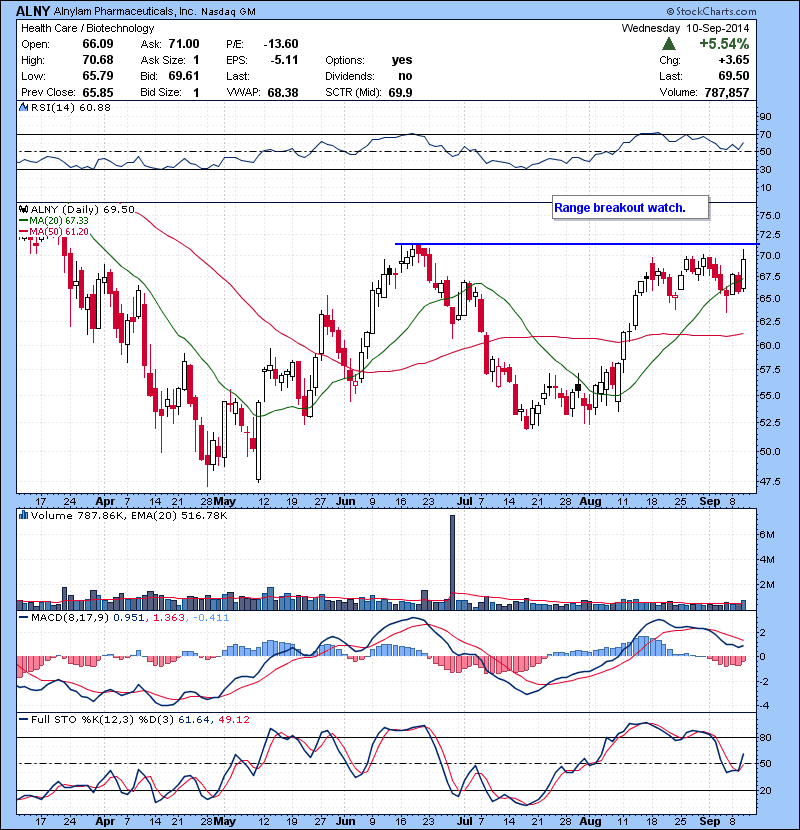Image resolution: width=800 pixels, height=830 pixels.
Task: Click the green up-triangle change indicator
Action: 669,44
